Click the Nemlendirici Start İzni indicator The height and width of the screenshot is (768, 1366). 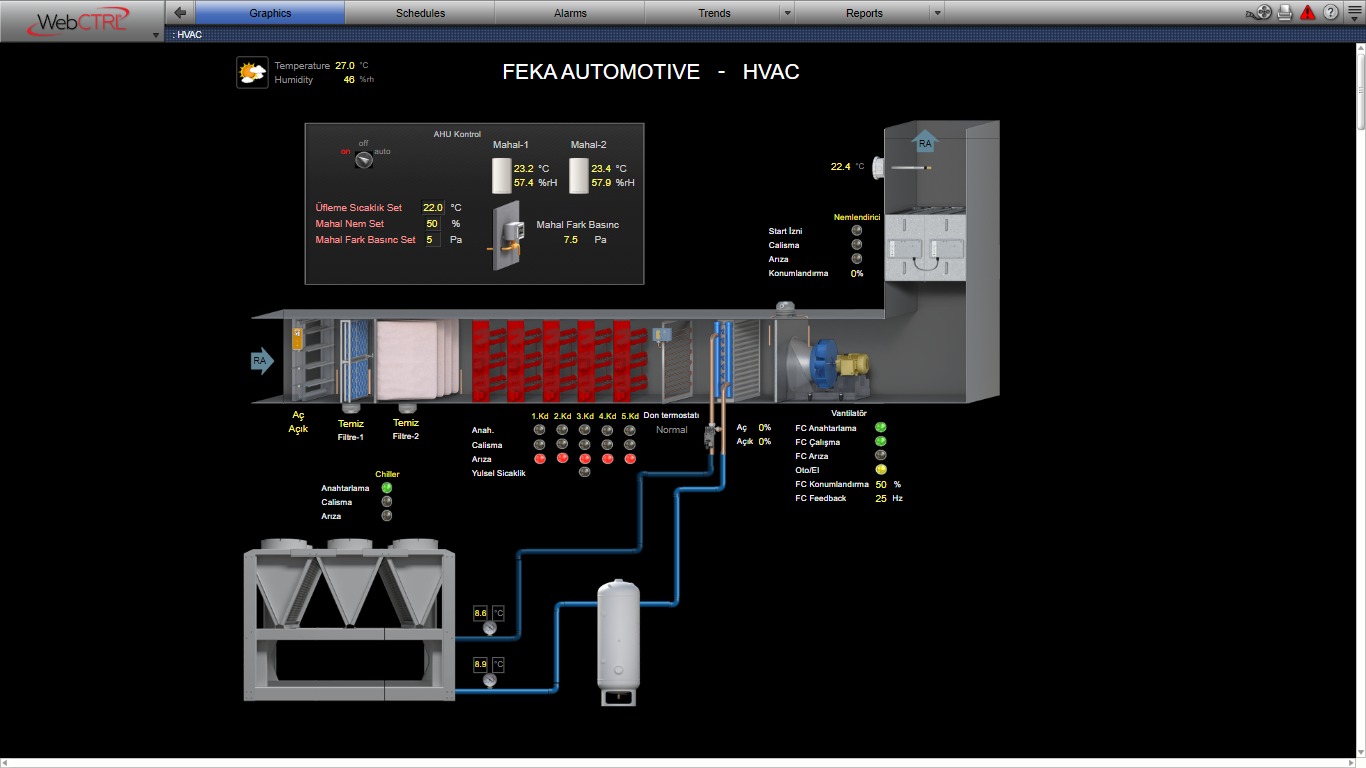(856, 231)
